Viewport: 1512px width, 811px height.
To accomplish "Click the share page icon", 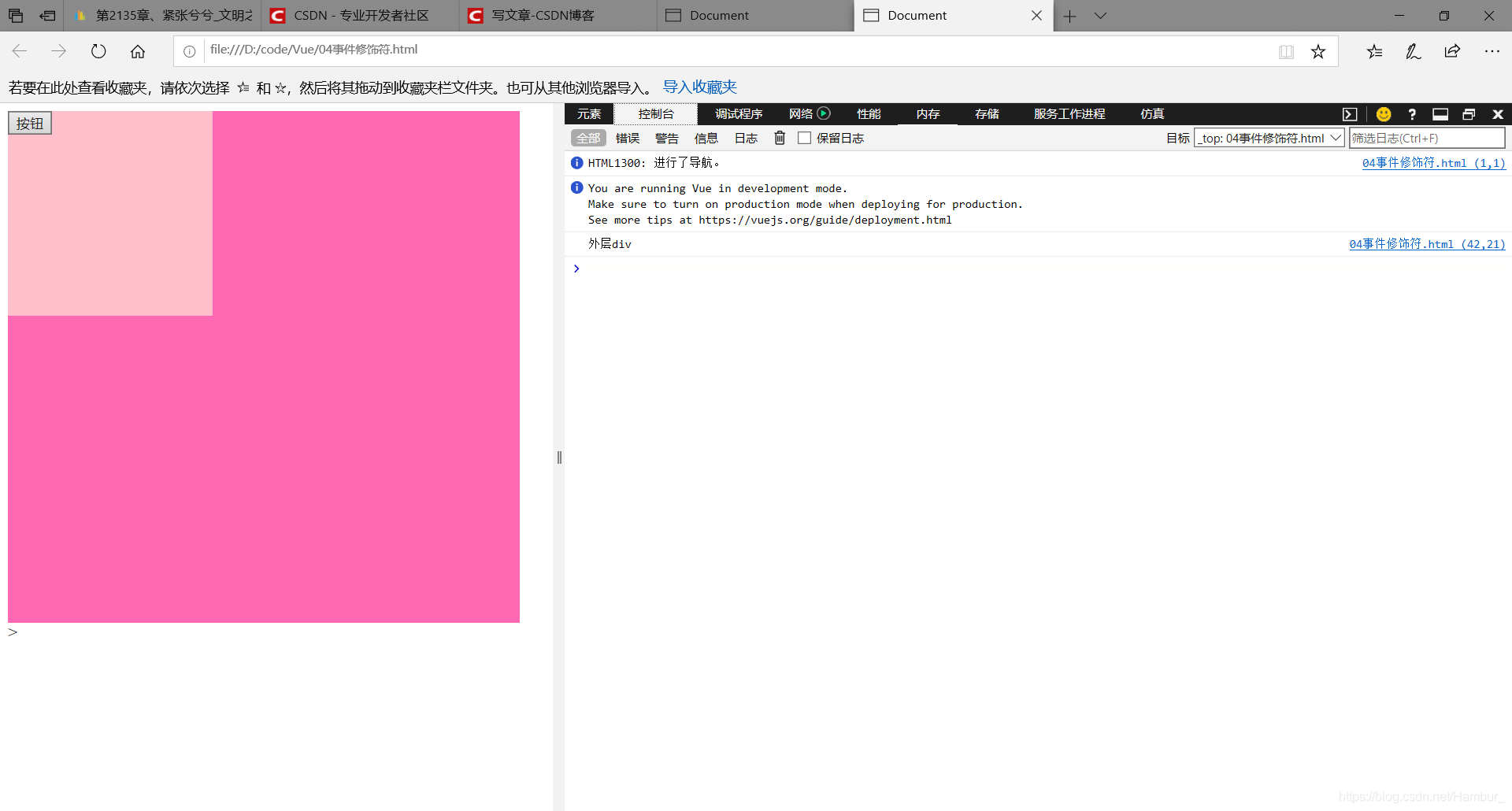I will point(1452,51).
